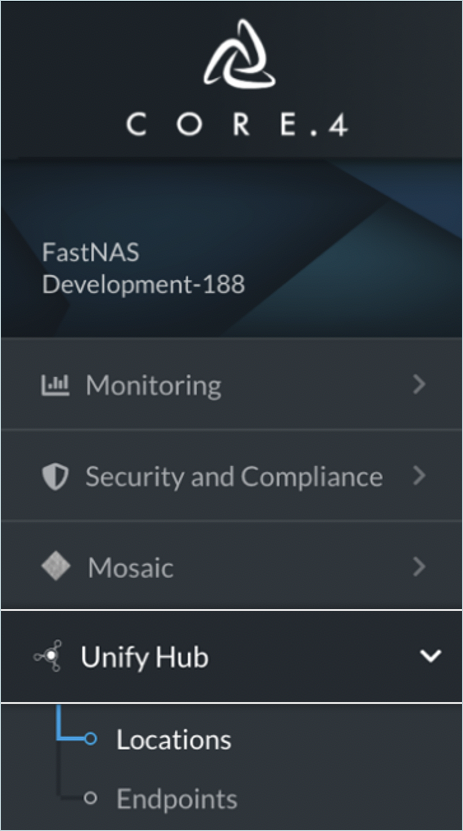
Task: Collapse the Unify Hub section arrow
Action: pos(430,656)
